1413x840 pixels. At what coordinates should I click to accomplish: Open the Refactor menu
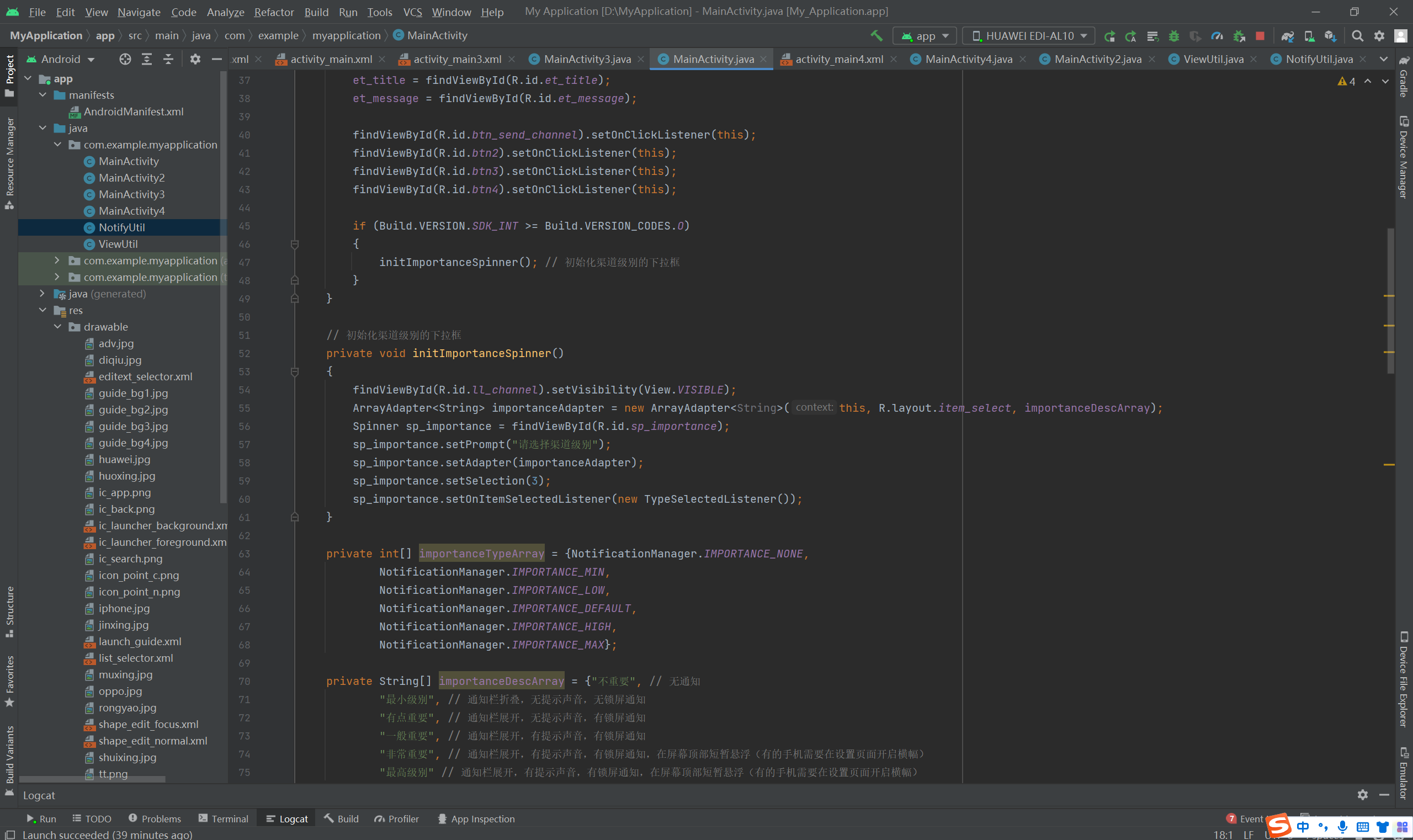[x=273, y=12]
